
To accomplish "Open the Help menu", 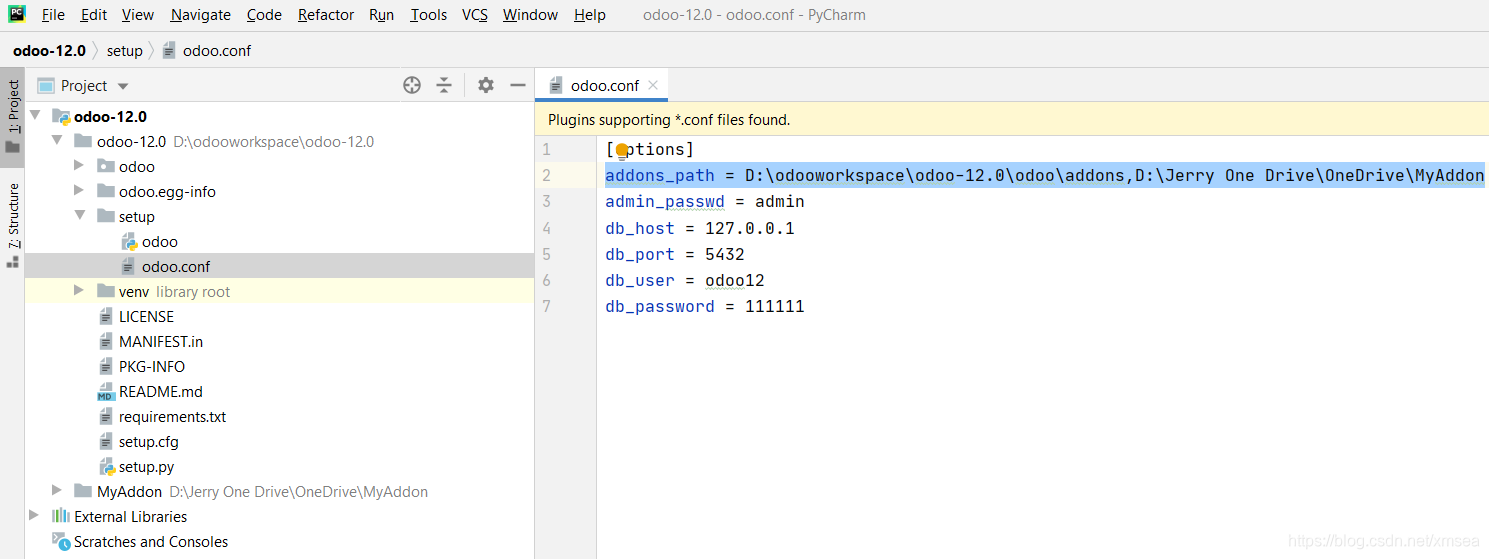I will click(590, 15).
